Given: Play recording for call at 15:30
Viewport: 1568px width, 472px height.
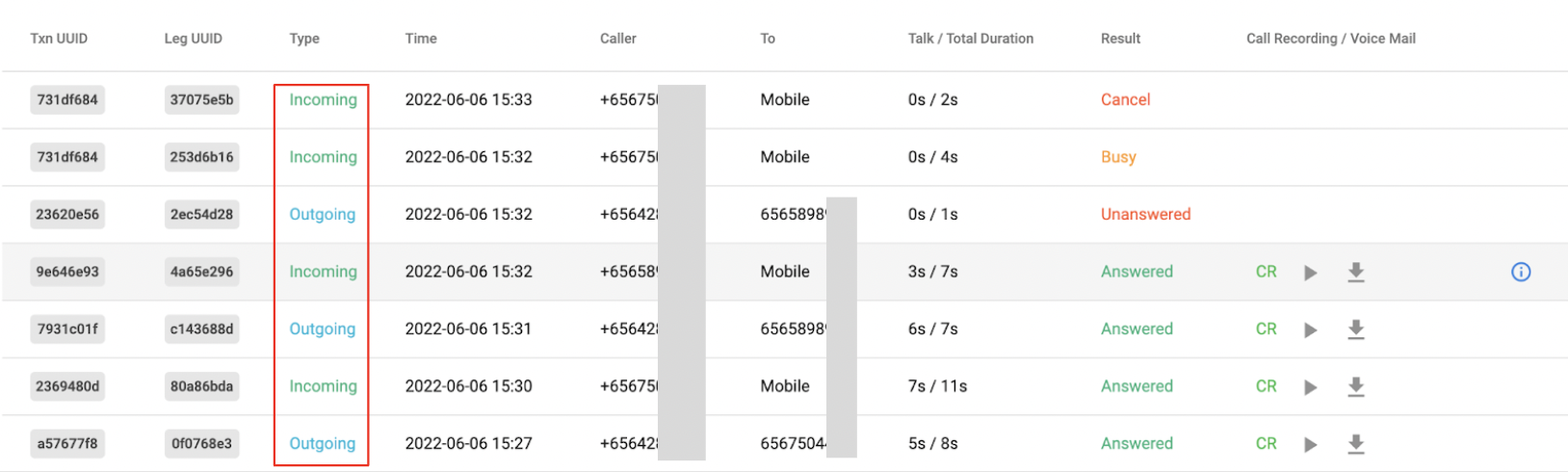Looking at the screenshot, I should [1311, 387].
